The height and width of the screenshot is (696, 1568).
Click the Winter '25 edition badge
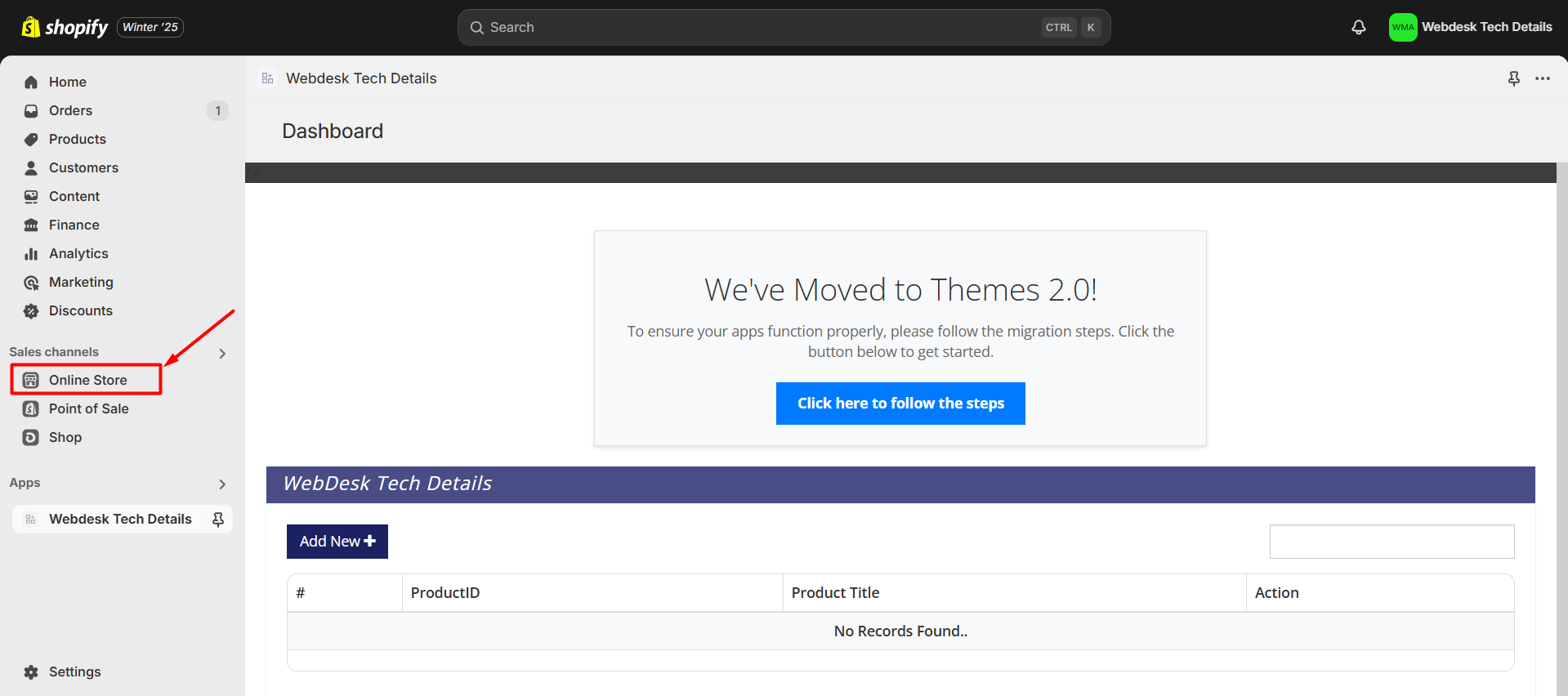(150, 27)
